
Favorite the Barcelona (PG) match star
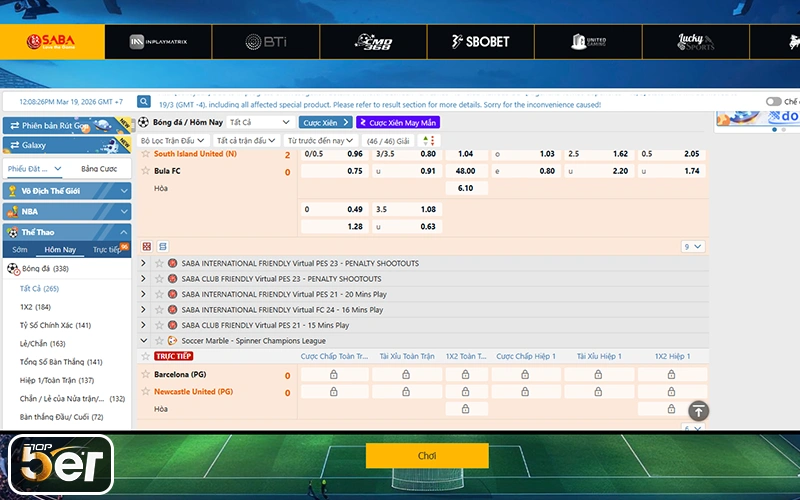(146, 374)
